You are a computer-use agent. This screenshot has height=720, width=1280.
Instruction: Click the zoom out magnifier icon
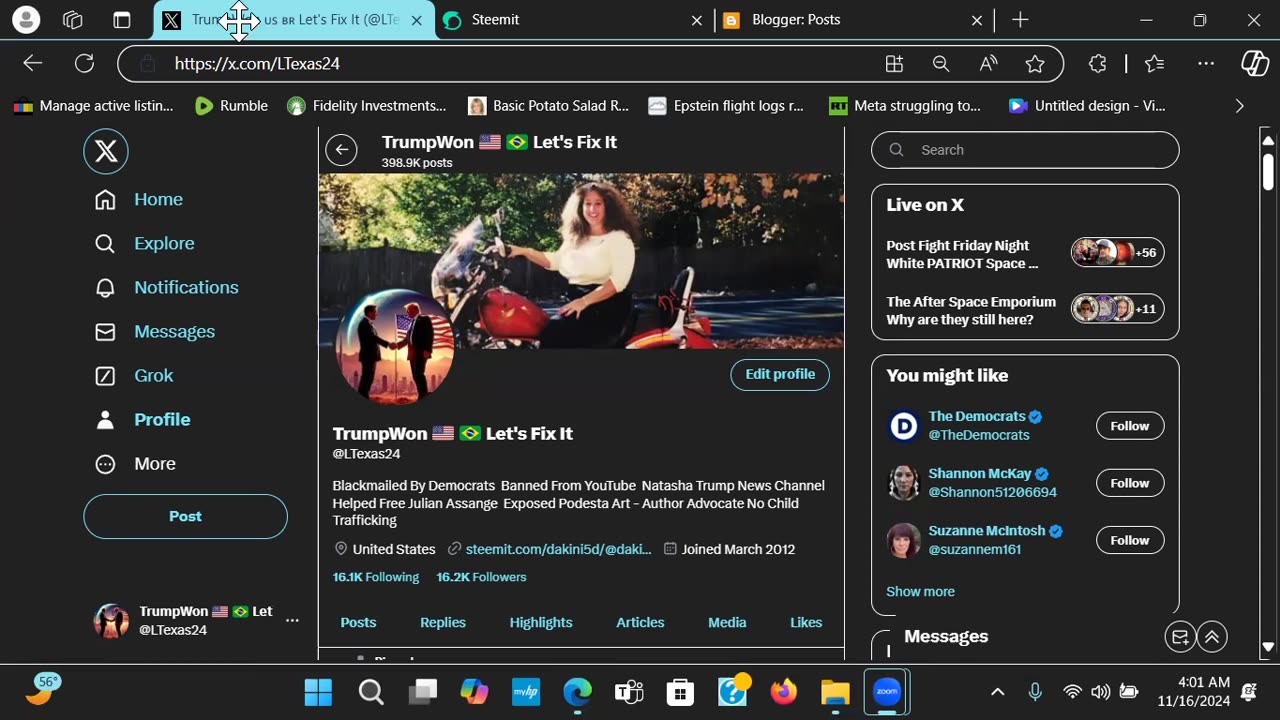[x=940, y=63]
